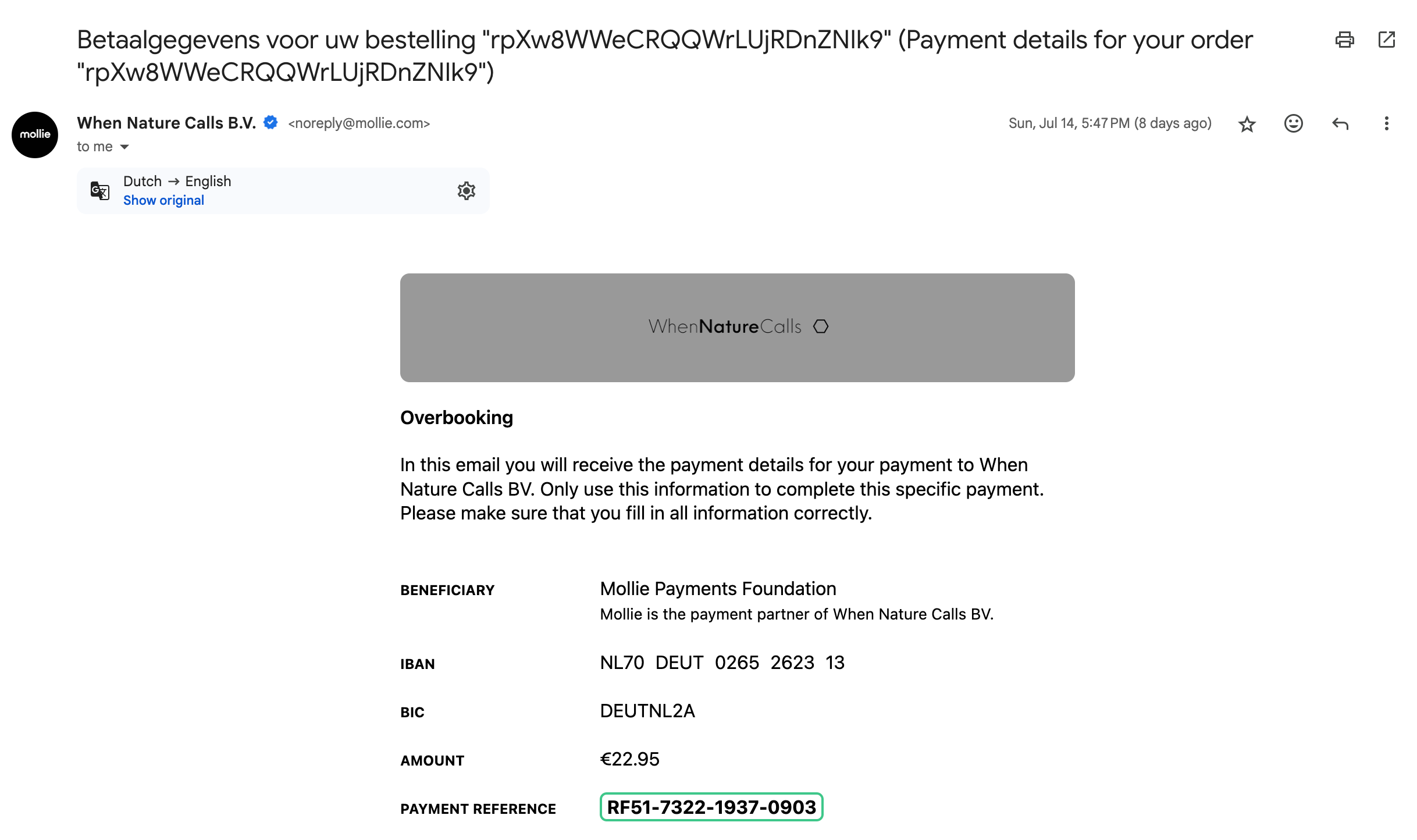The width and height of the screenshot is (1417, 840).
Task: Click the Google Translate icon
Action: coord(100,190)
